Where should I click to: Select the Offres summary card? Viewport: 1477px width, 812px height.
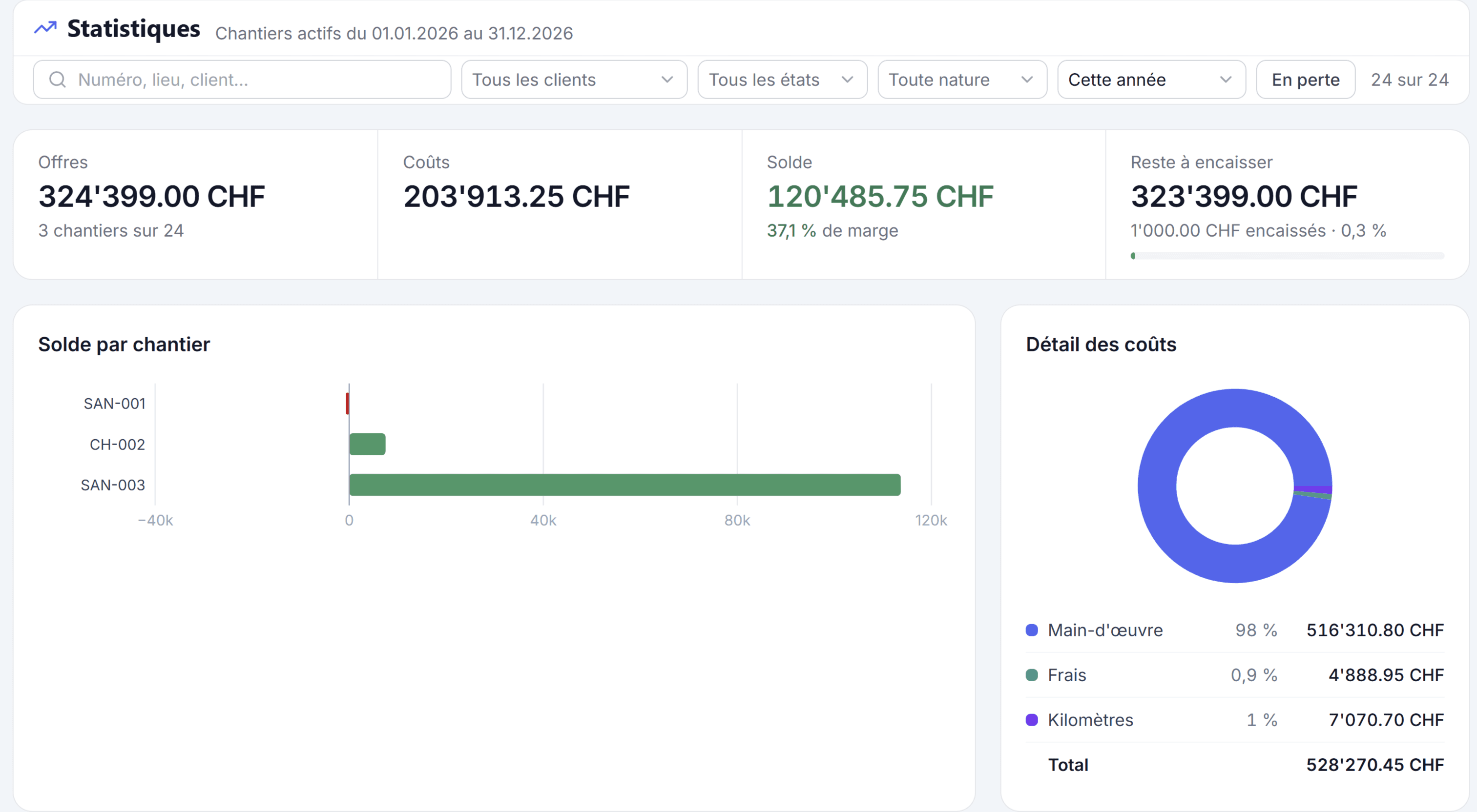(x=195, y=204)
